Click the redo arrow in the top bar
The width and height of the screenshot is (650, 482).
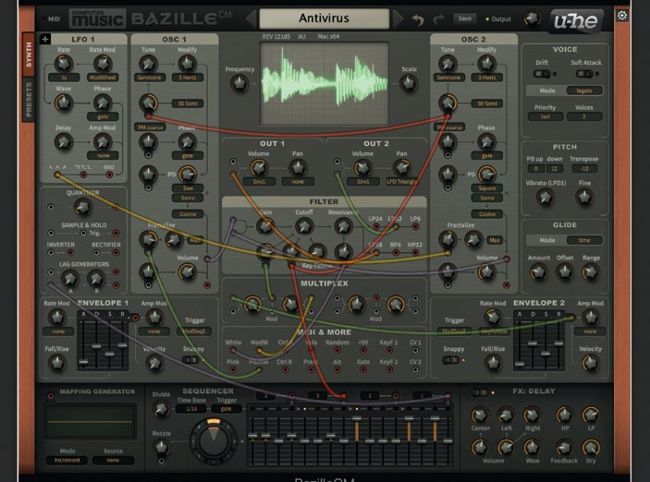point(439,19)
